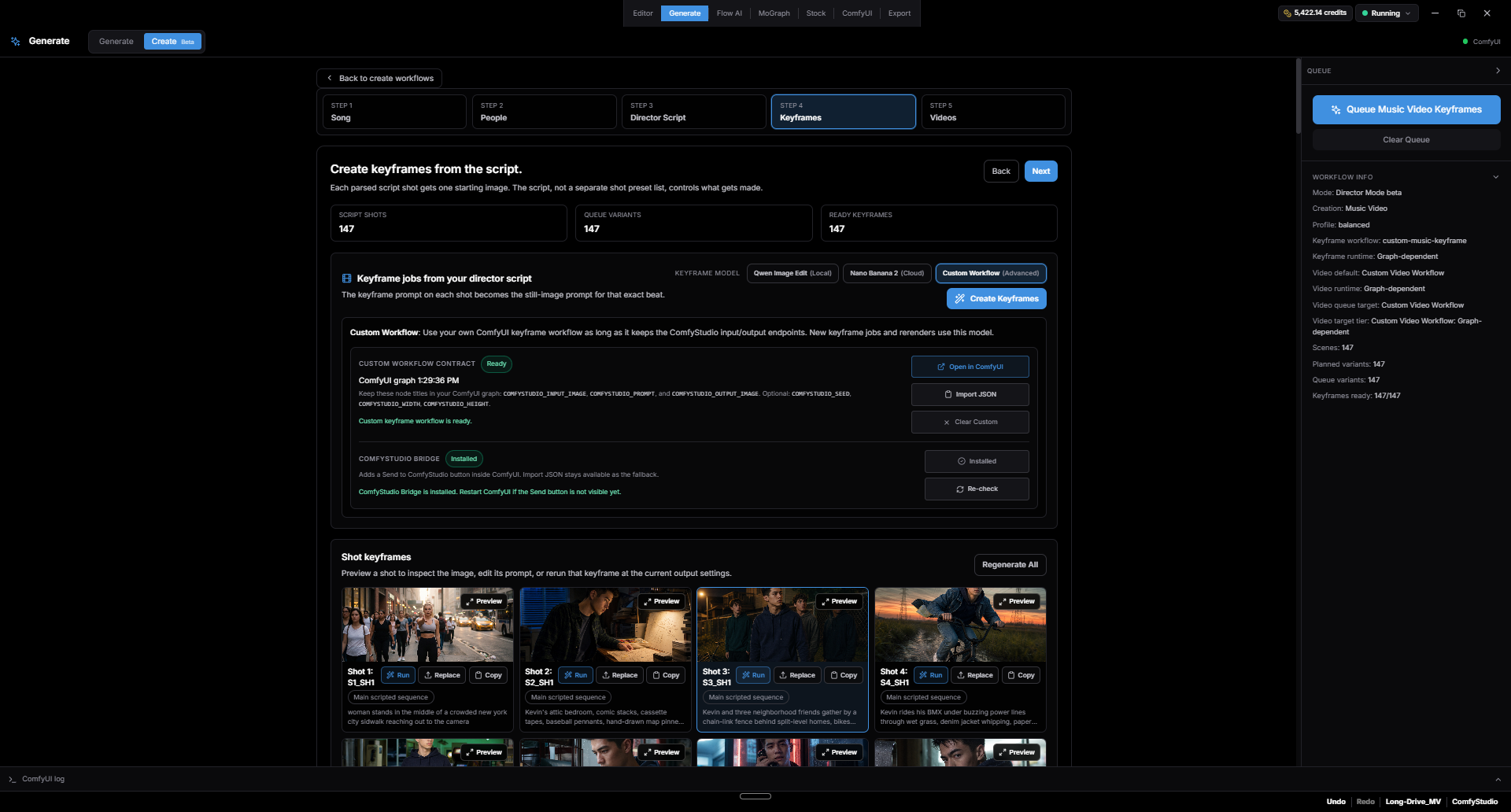Run Shot 2 keyframe generation
This screenshot has width=1511, height=812.
click(x=575, y=675)
